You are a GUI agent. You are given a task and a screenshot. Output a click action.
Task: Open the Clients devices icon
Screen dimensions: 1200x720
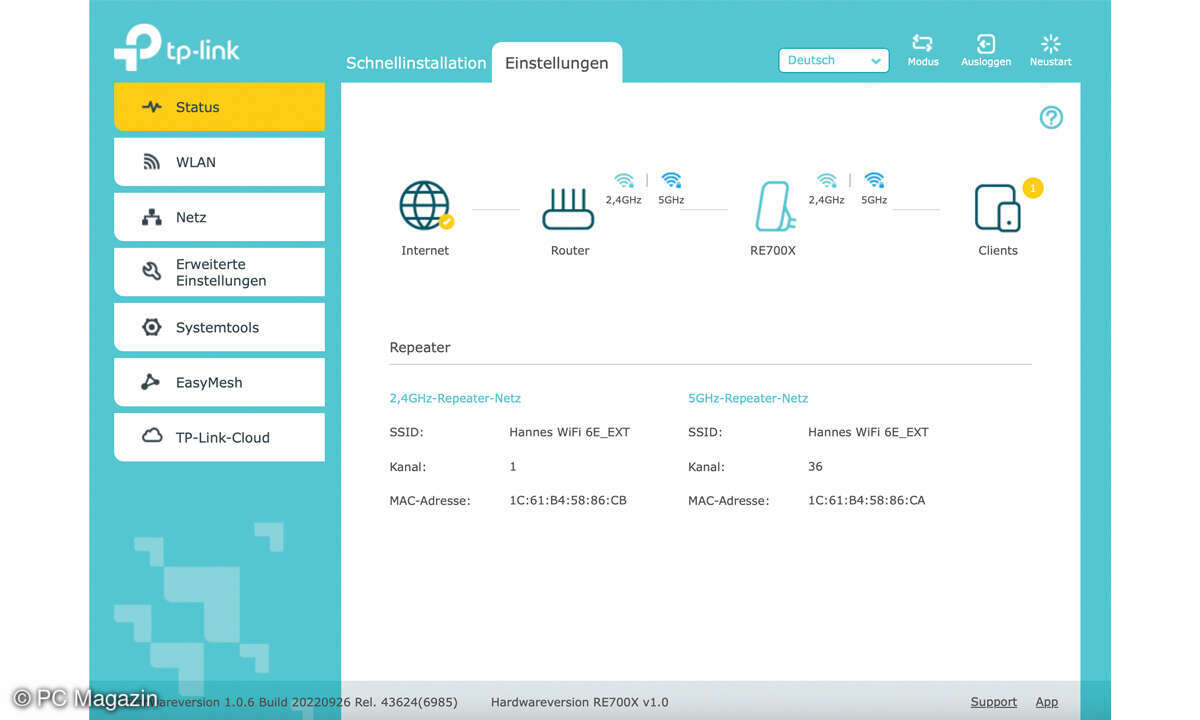[997, 208]
